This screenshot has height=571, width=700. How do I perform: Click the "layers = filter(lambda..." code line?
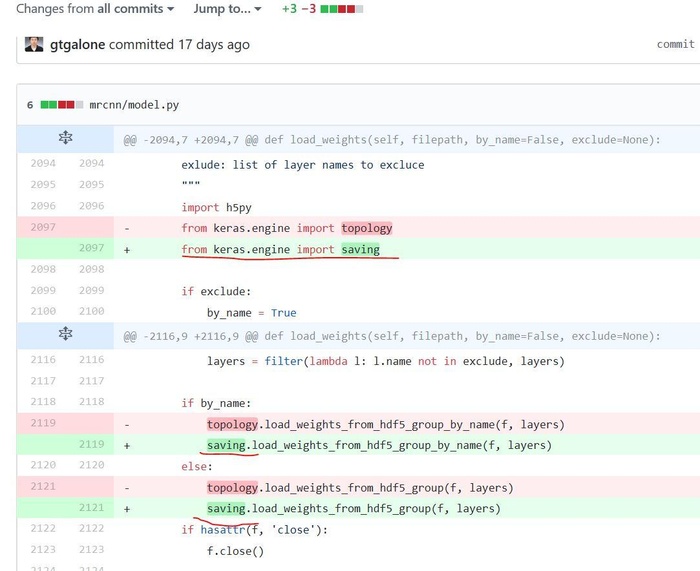pyautogui.click(x=386, y=361)
